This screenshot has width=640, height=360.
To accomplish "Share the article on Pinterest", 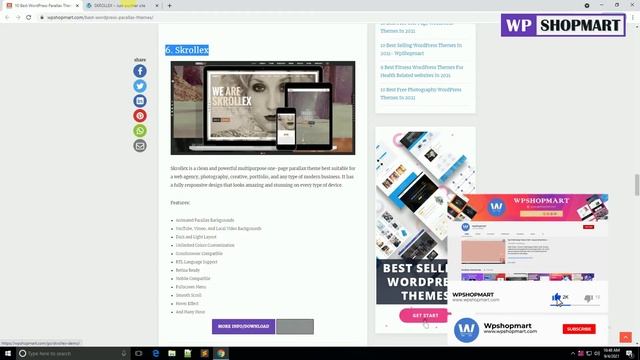I will pyautogui.click(x=140, y=116).
